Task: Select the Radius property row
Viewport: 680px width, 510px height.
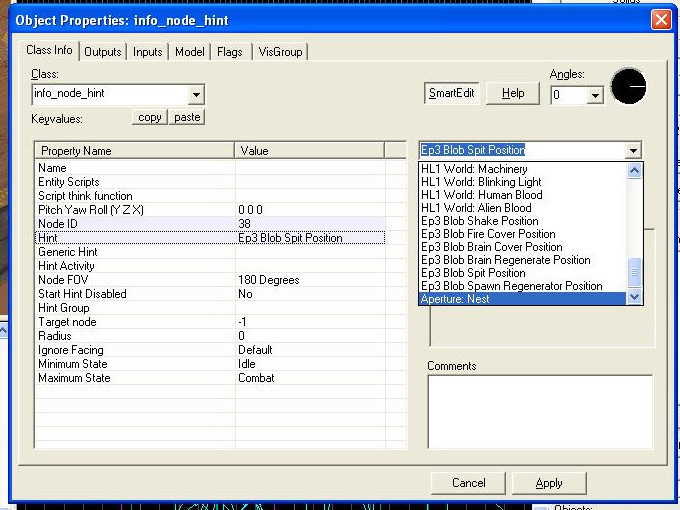Action: [x=210, y=336]
